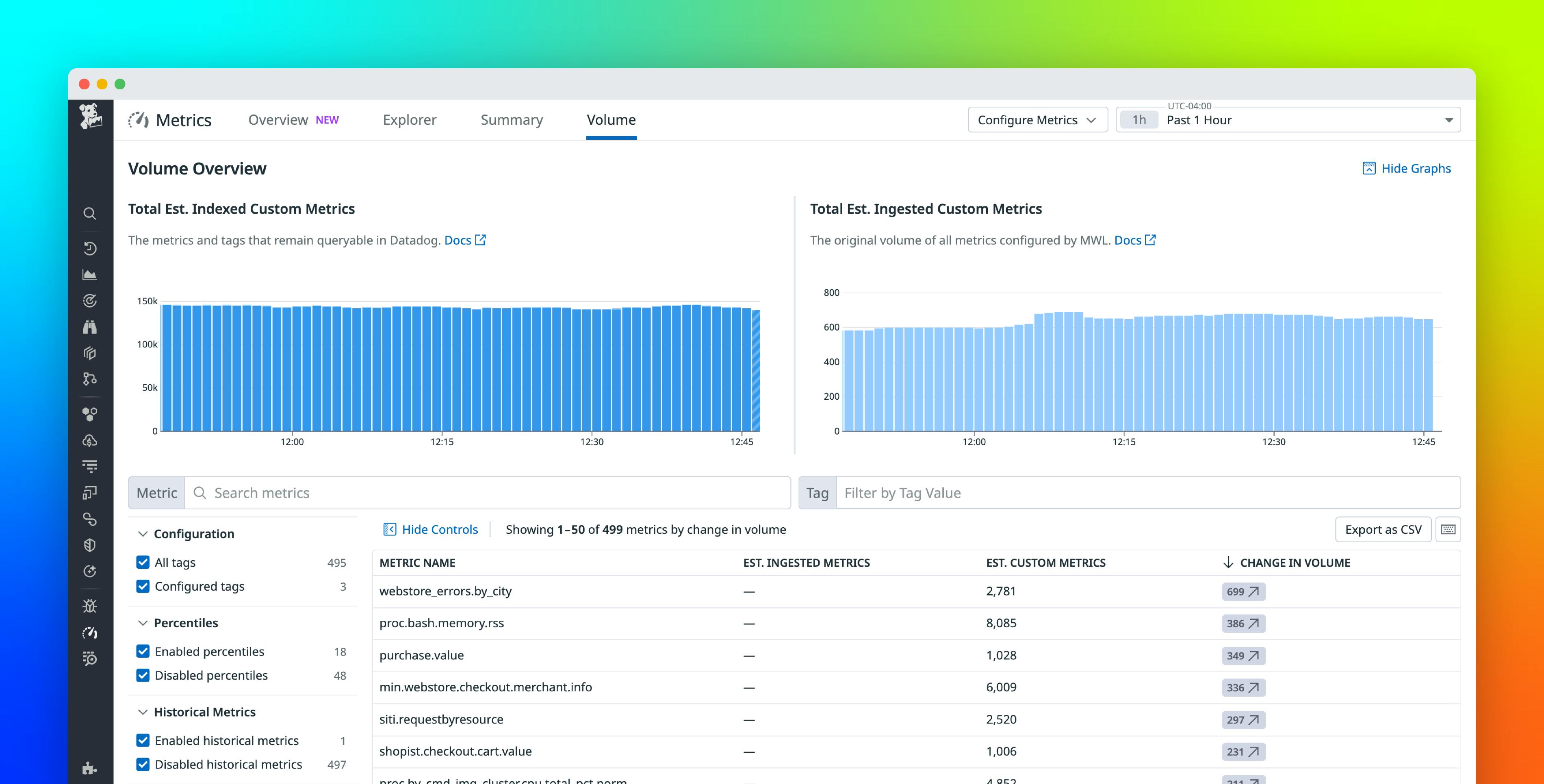
Task: Click the Search metrics input field
Action: click(x=479, y=492)
